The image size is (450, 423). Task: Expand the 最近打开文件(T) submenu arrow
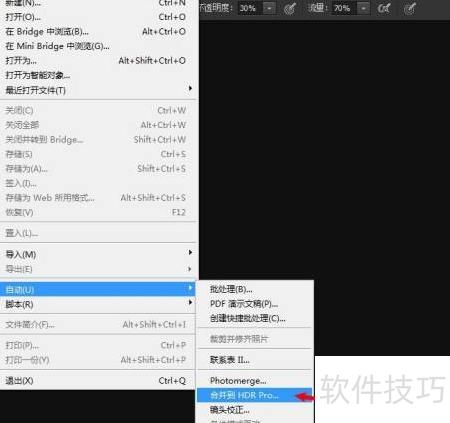click(x=190, y=88)
